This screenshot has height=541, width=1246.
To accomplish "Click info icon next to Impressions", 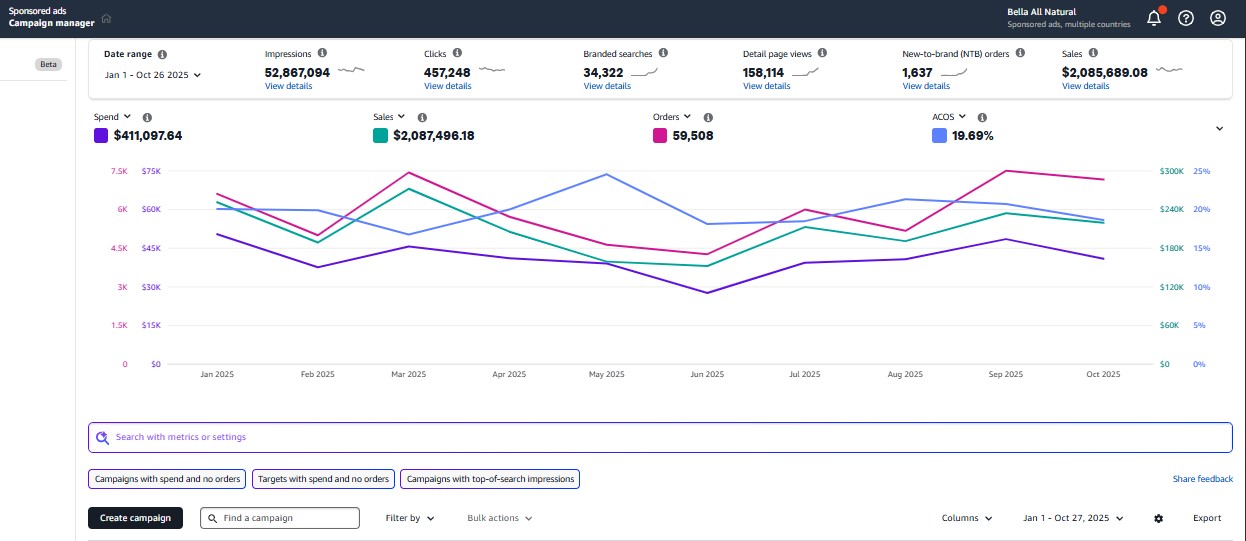I will (322, 53).
